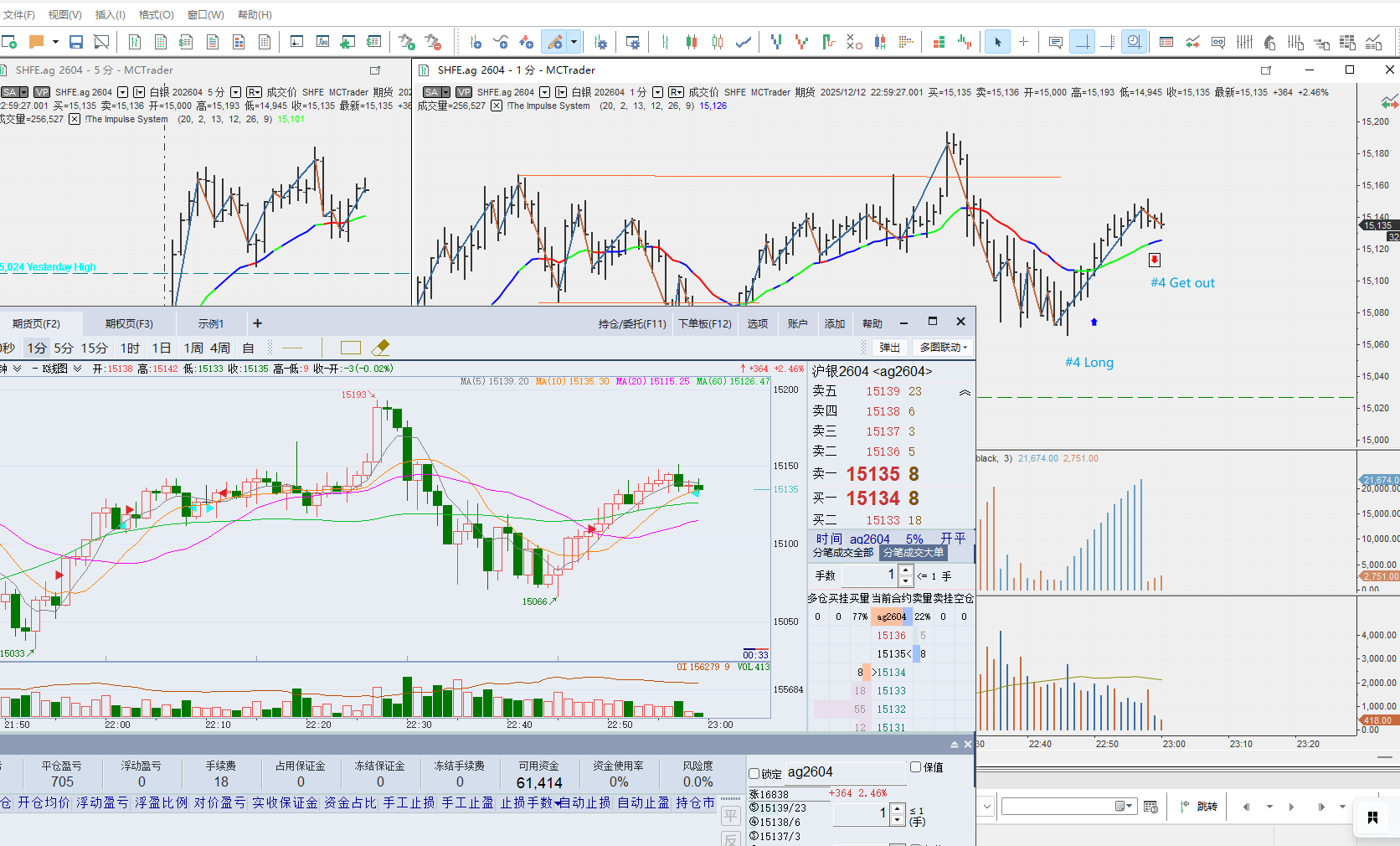Screen dimensions: 1400x846
Task: Toggle the Impulse System X box in 1-minute chart
Action: (x=497, y=106)
